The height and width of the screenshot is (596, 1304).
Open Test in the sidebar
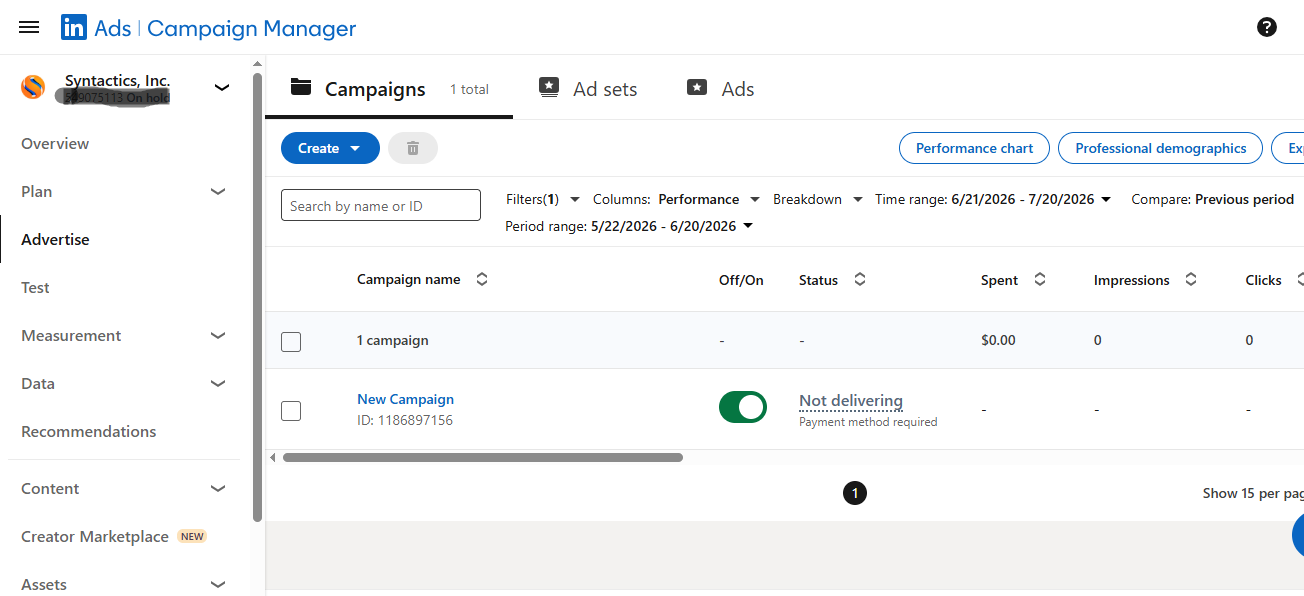click(x=35, y=288)
